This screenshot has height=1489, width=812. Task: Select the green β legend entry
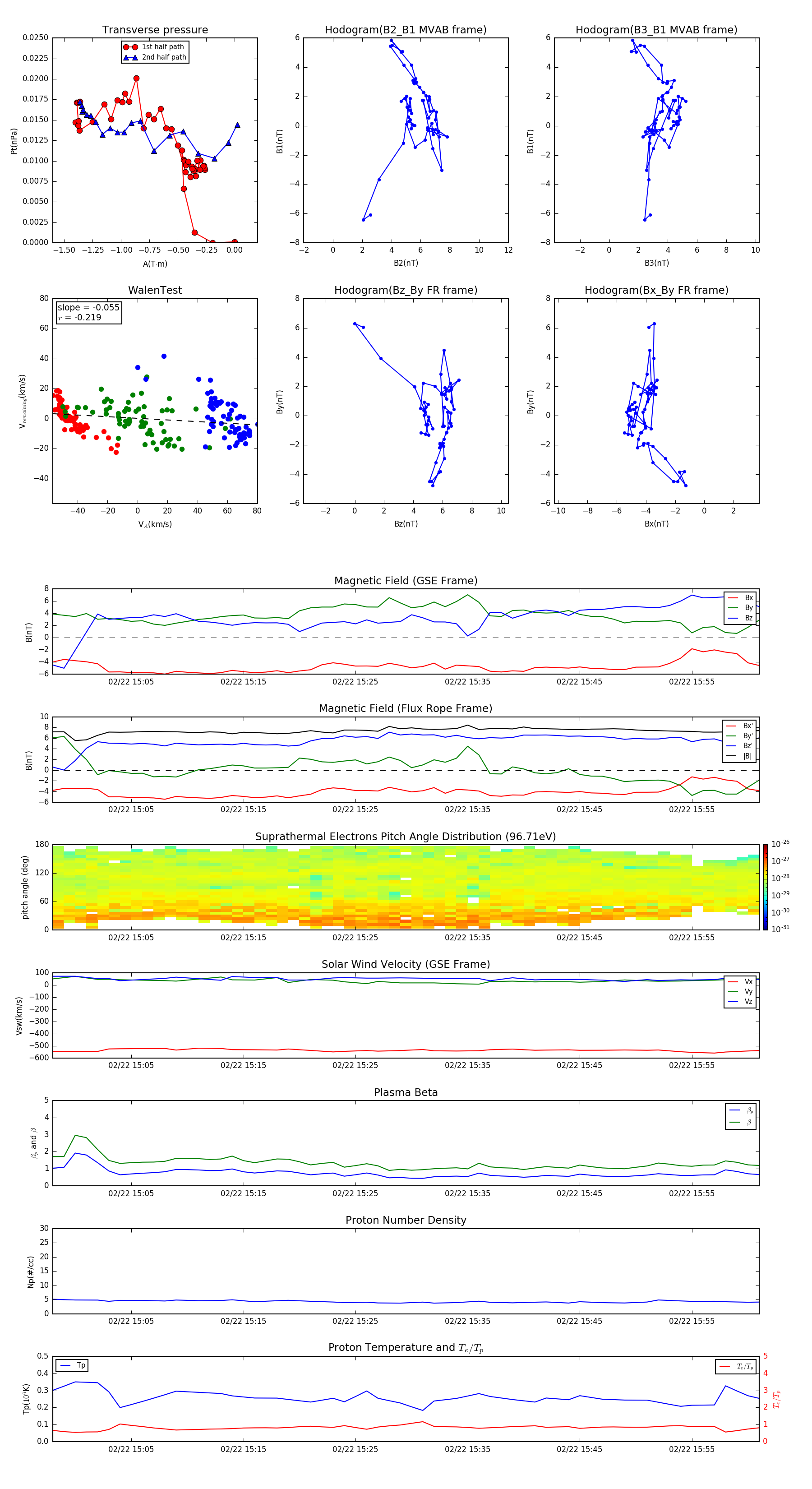point(741,1122)
